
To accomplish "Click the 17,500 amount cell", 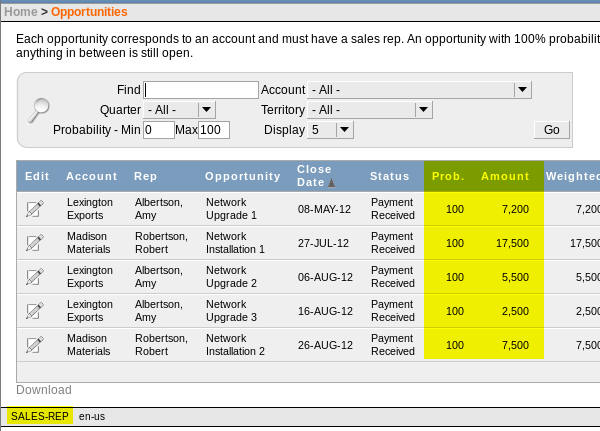I will [512, 243].
